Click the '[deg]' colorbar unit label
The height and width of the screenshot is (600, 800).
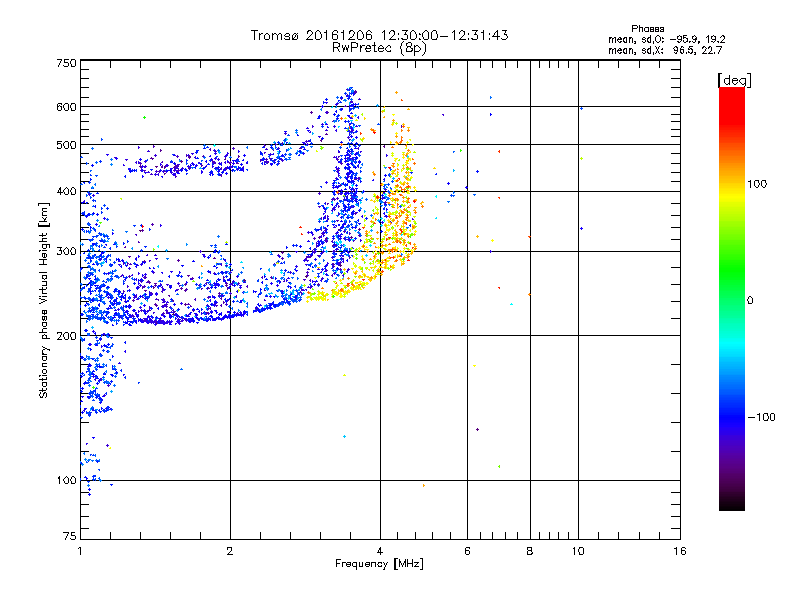click(734, 80)
